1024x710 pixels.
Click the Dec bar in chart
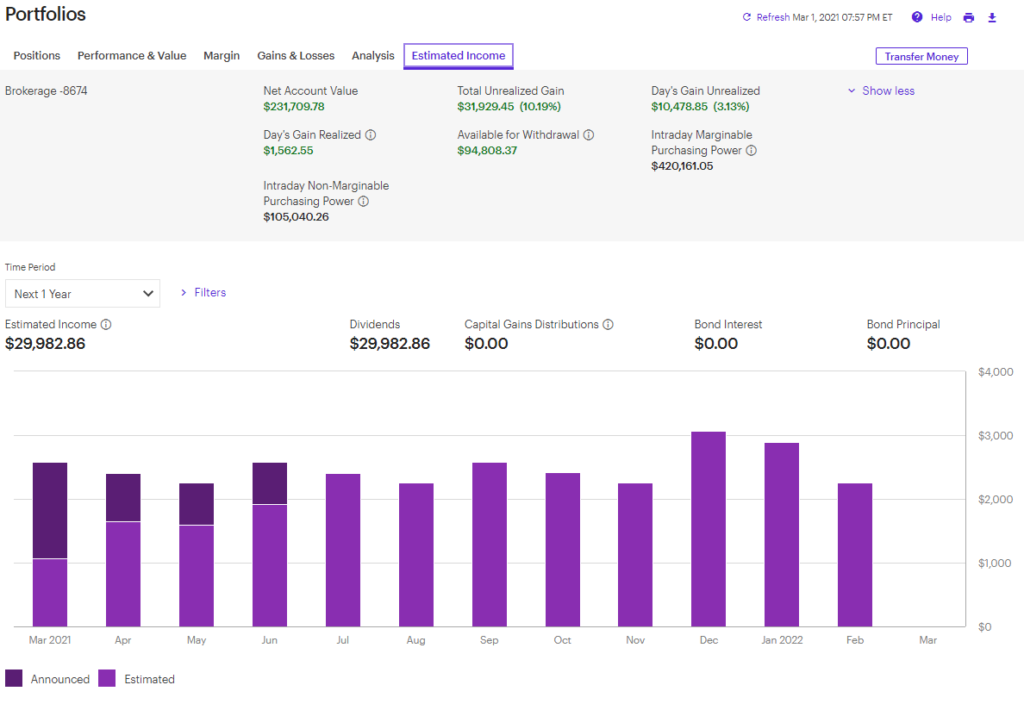click(x=709, y=529)
